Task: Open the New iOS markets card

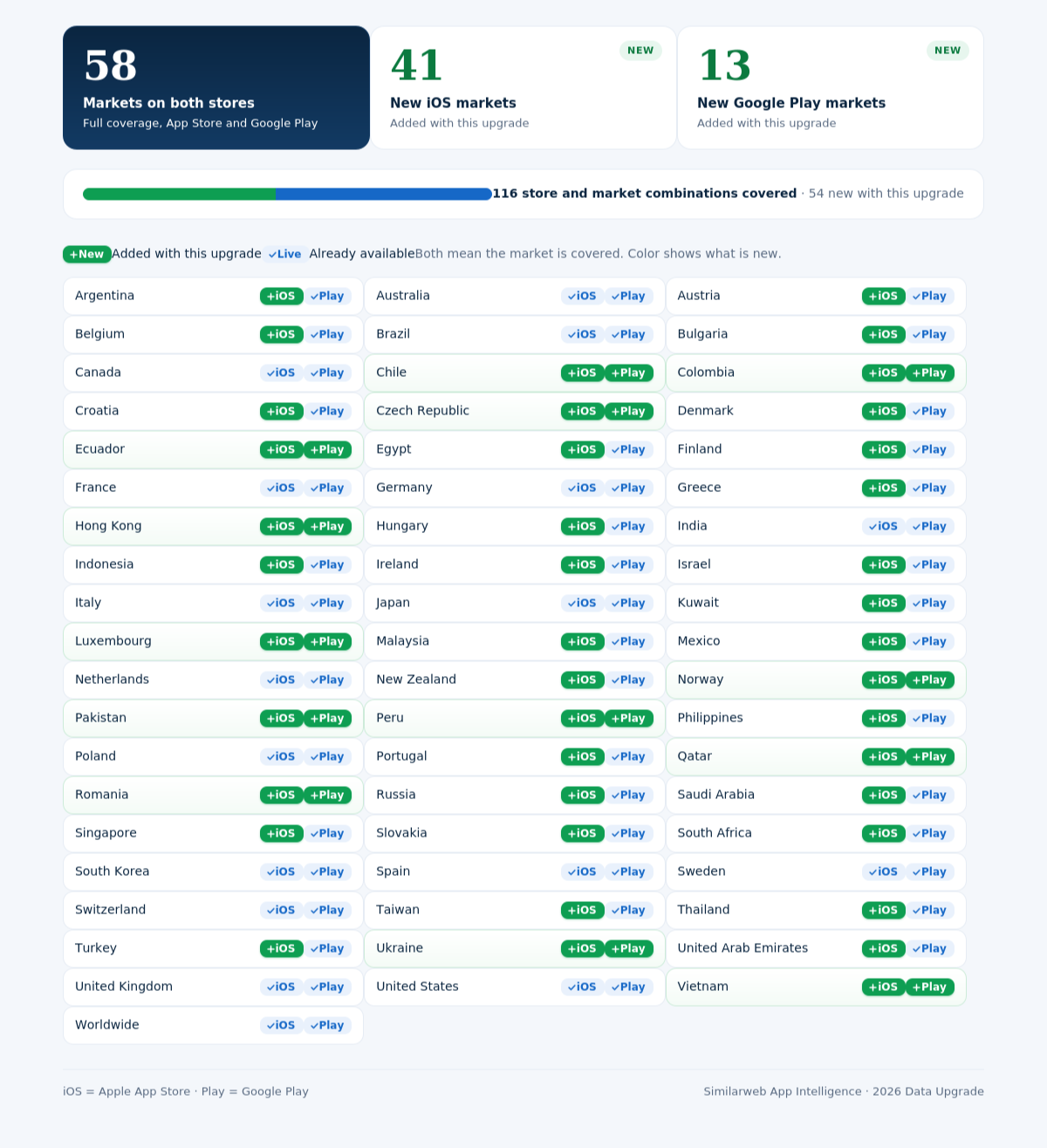Action: click(x=523, y=87)
